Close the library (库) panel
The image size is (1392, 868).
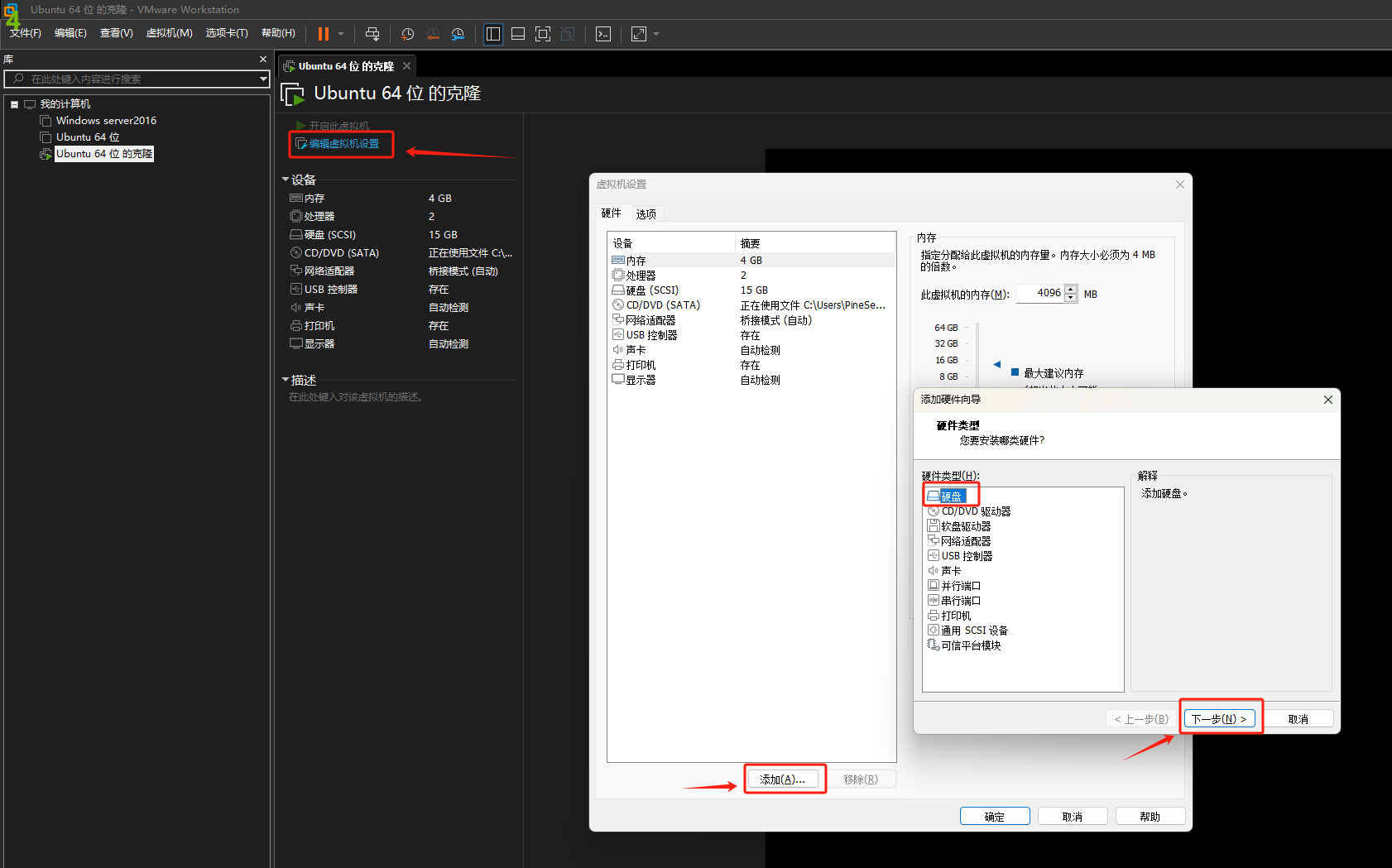(x=263, y=60)
